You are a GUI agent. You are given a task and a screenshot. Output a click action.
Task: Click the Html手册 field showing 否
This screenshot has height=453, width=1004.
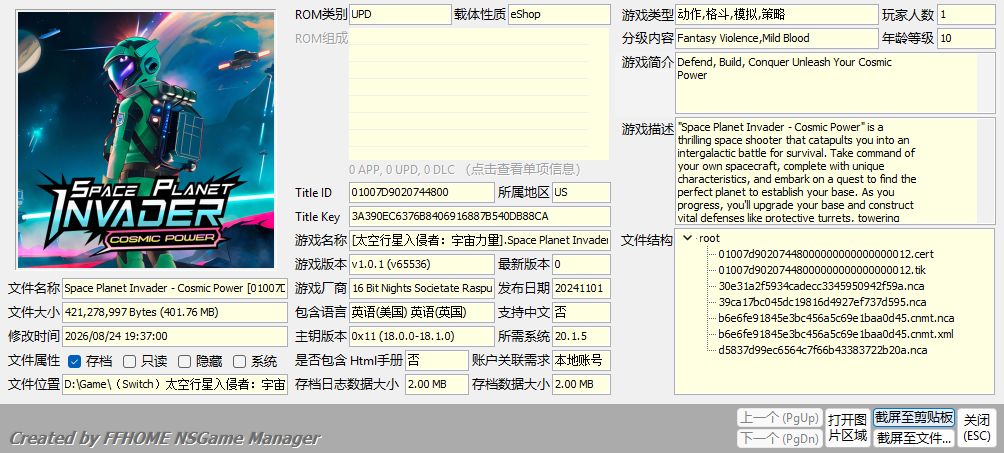point(437,360)
